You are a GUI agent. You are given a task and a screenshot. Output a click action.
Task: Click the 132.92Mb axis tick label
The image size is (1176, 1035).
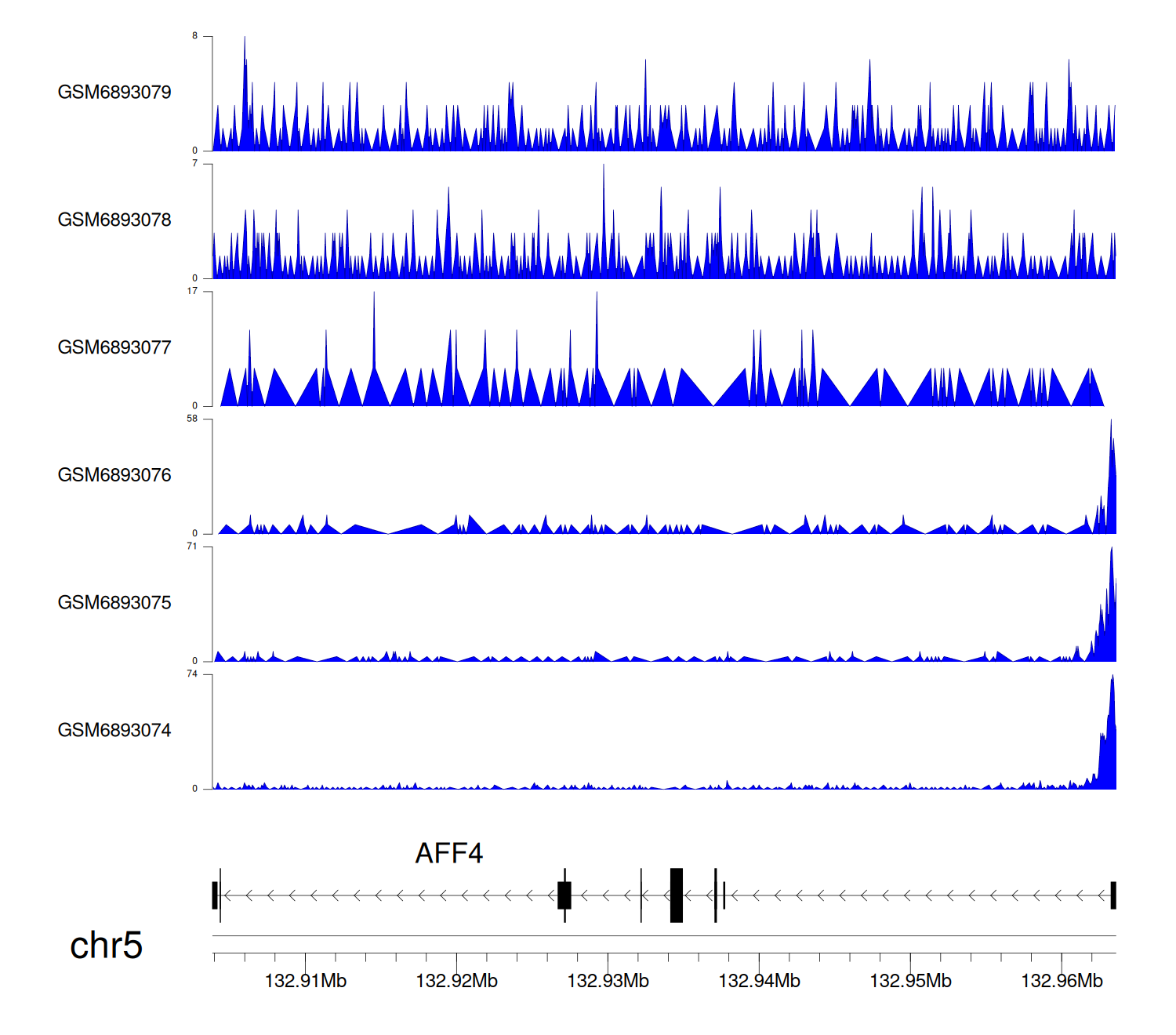pos(456,981)
